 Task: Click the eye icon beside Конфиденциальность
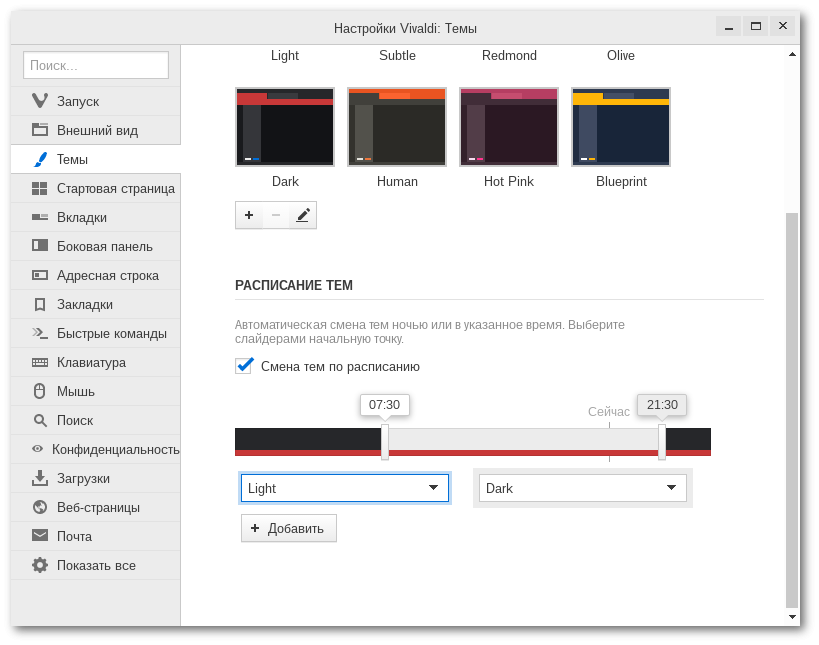(x=37, y=449)
